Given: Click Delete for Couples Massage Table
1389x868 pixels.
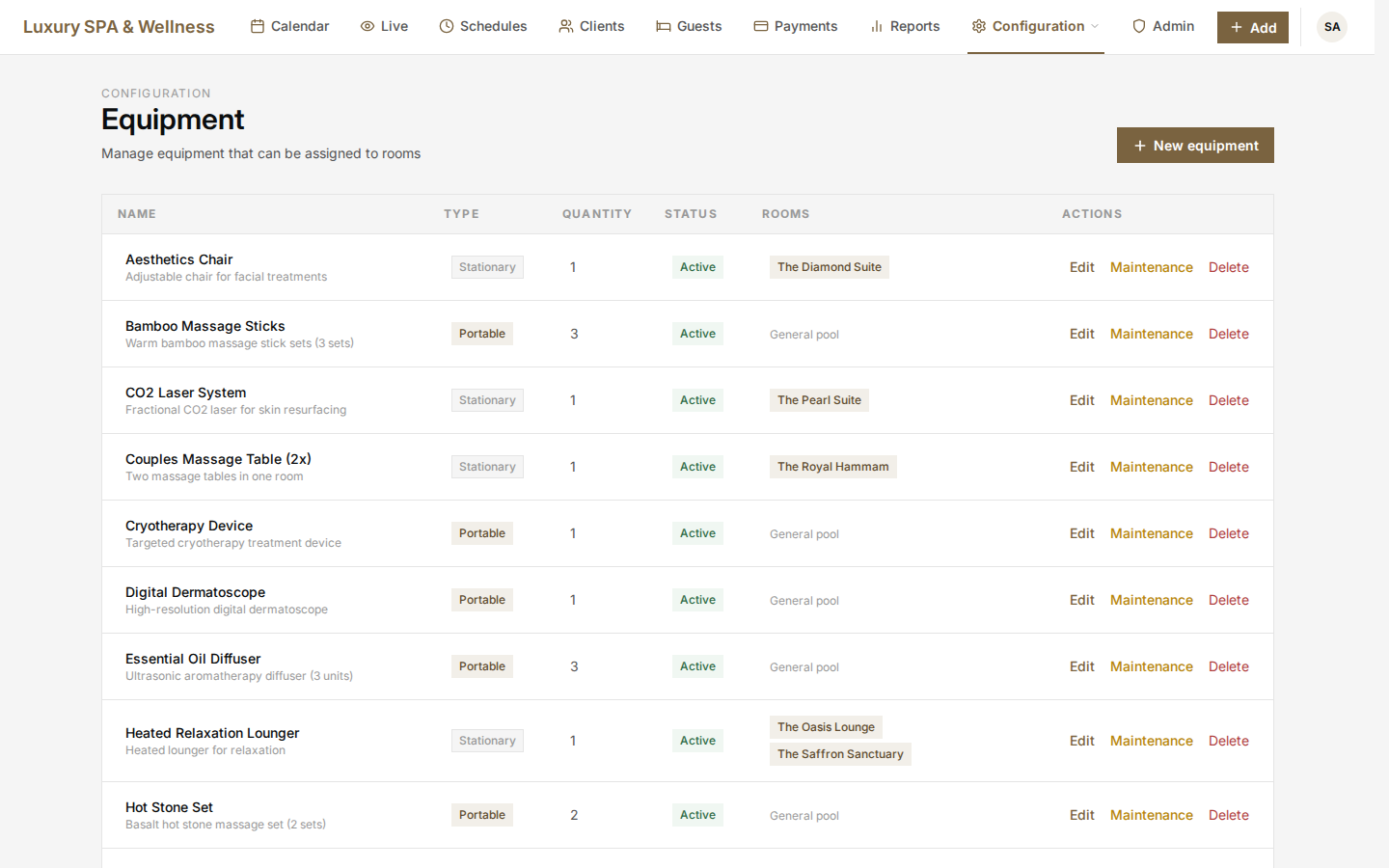Looking at the screenshot, I should (1228, 466).
